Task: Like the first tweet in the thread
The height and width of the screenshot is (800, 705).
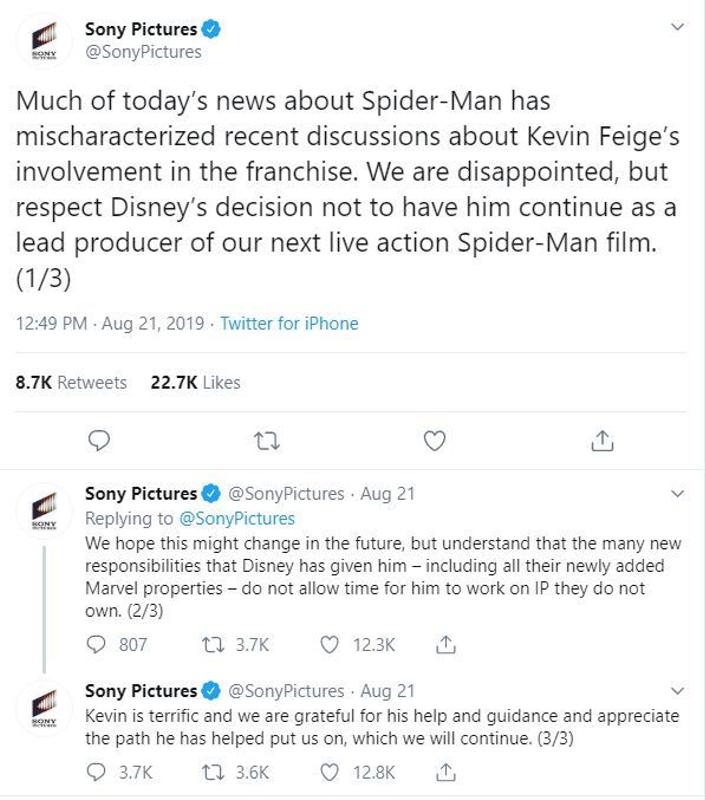Action: (x=432, y=437)
